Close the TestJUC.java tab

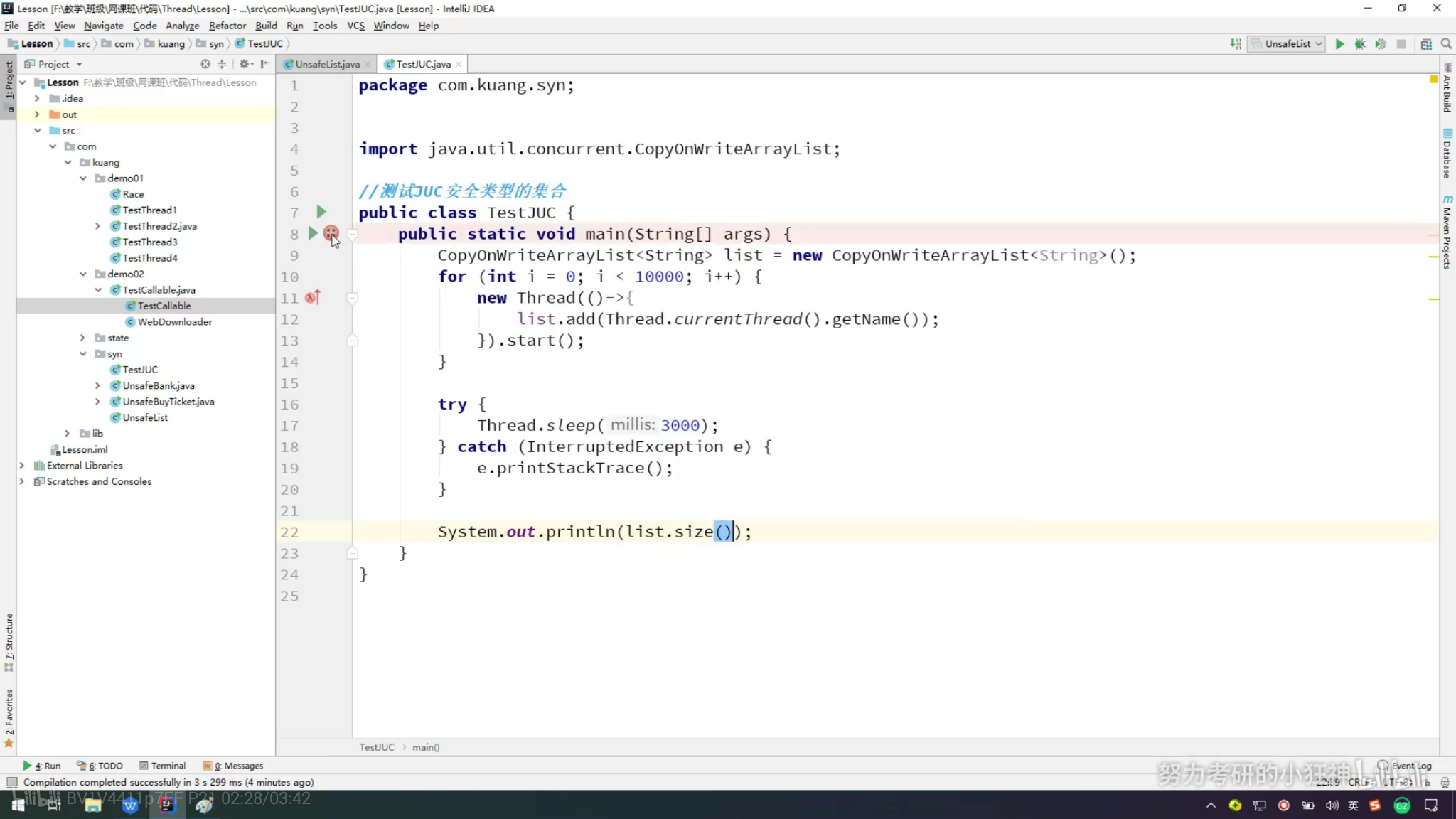pyautogui.click(x=459, y=64)
